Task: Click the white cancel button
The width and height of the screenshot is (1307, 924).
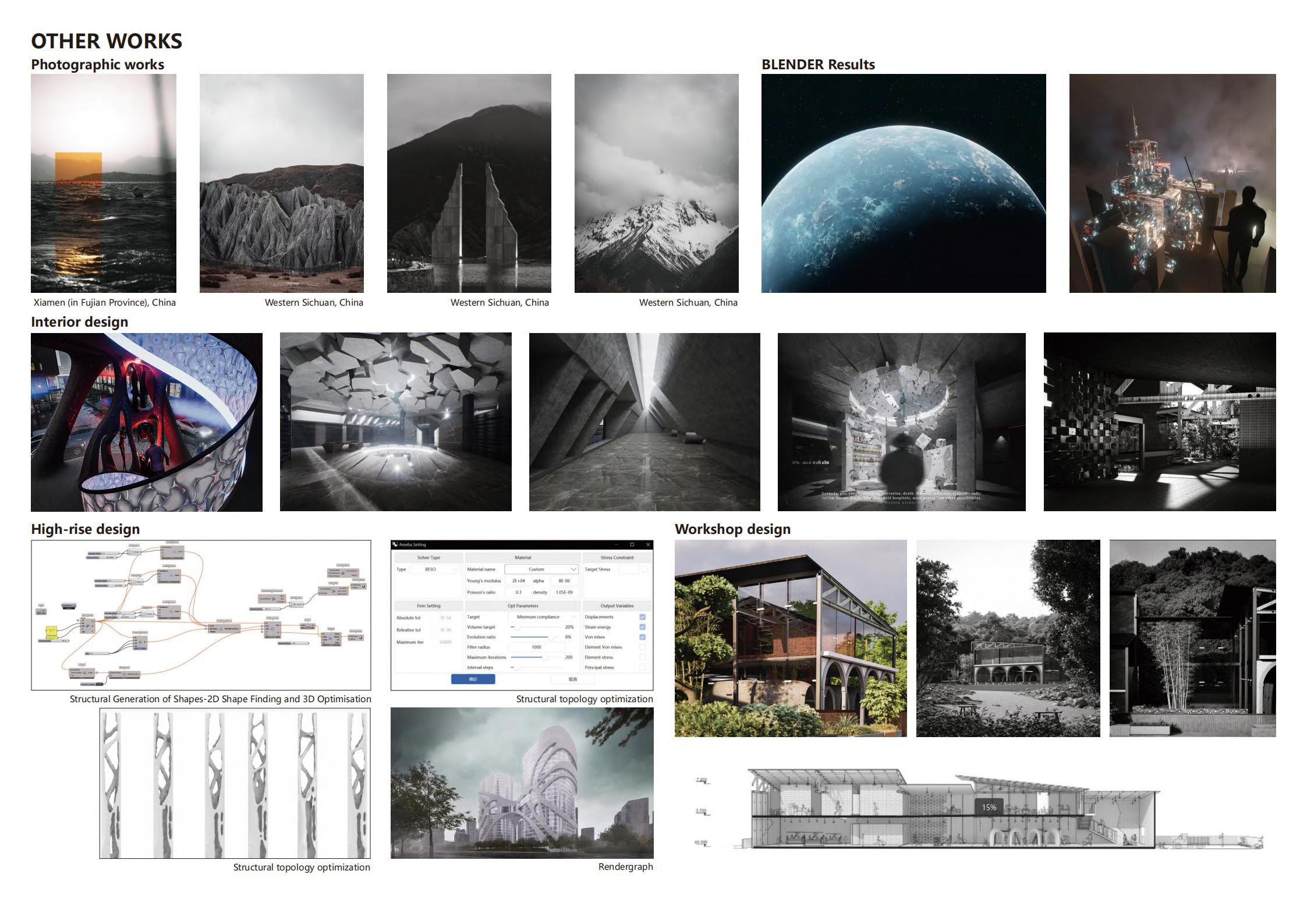Action: [572, 679]
